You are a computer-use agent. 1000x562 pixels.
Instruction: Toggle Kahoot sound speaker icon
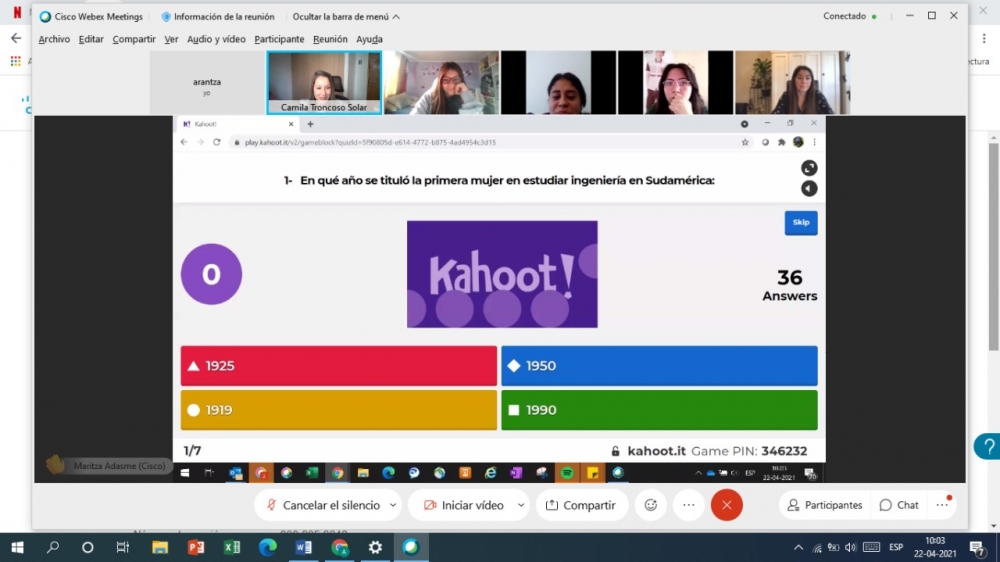point(809,188)
